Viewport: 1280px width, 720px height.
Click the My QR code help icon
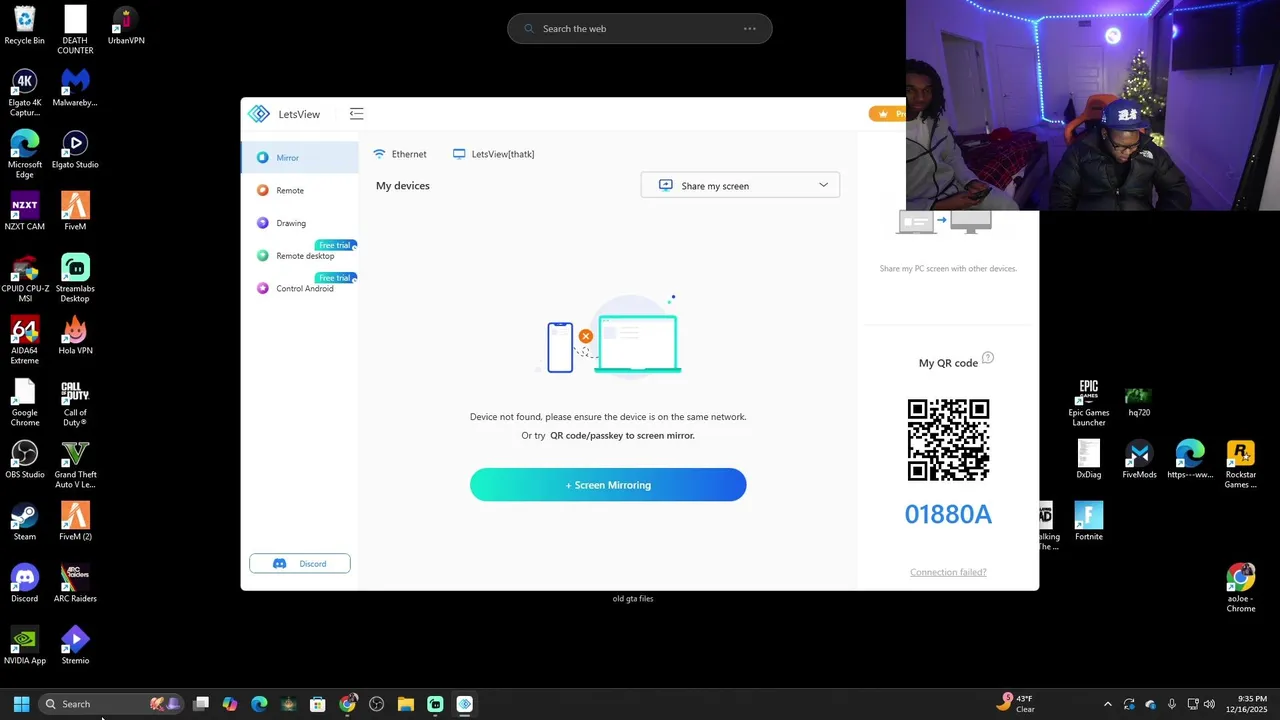coord(988,358)
